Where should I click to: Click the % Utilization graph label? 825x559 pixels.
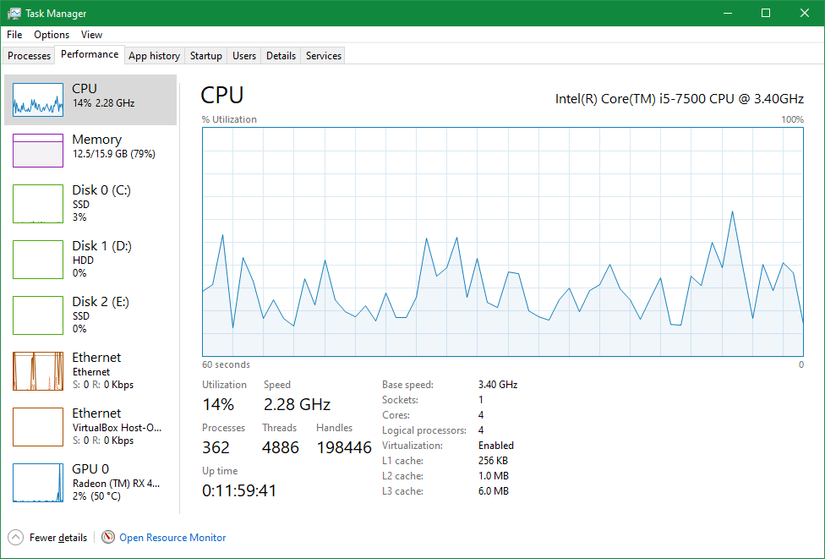tap(229, 119)
